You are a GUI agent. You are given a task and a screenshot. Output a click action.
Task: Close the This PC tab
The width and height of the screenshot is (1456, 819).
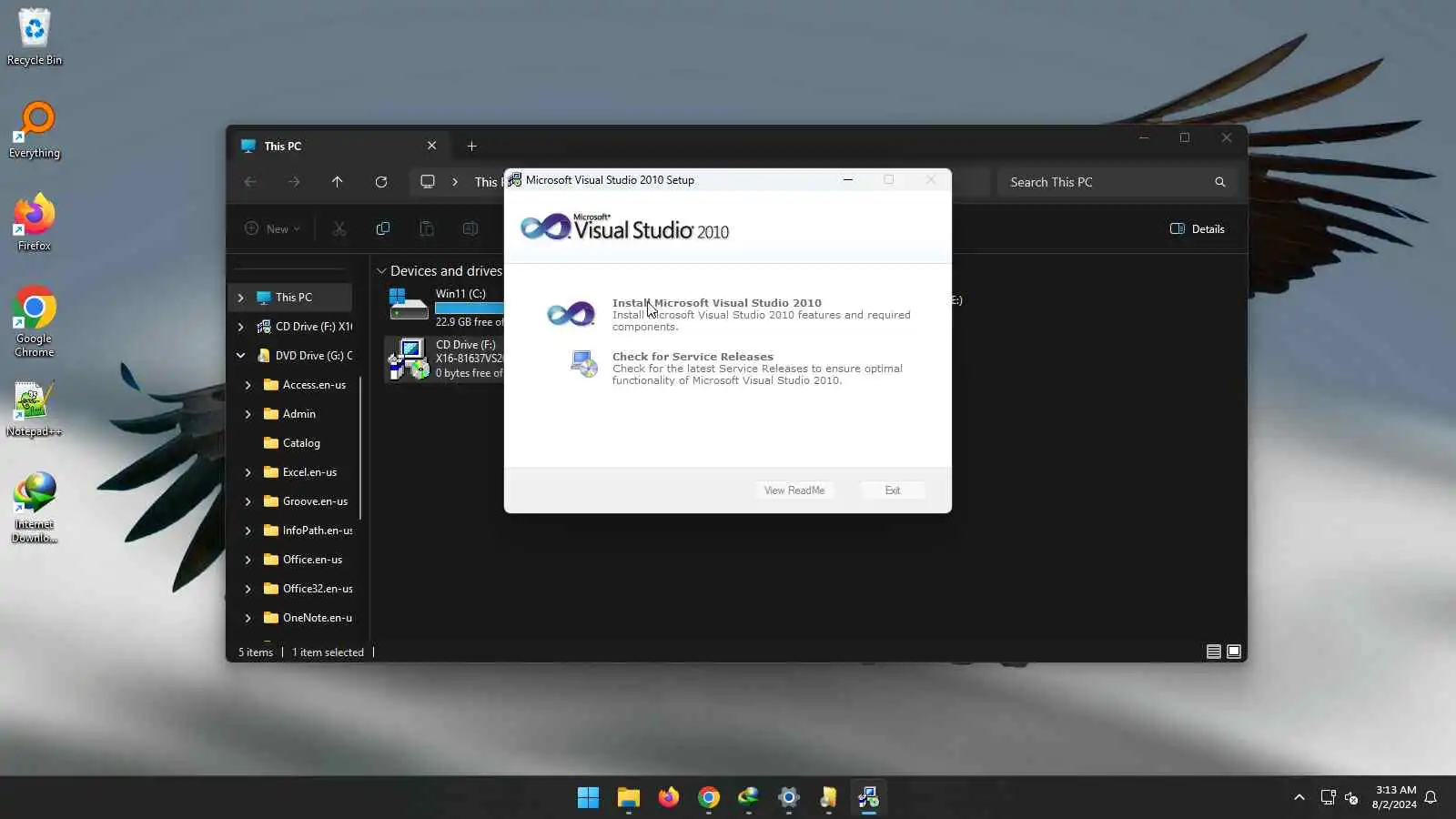pyautogui.click(x=431, y=146)
